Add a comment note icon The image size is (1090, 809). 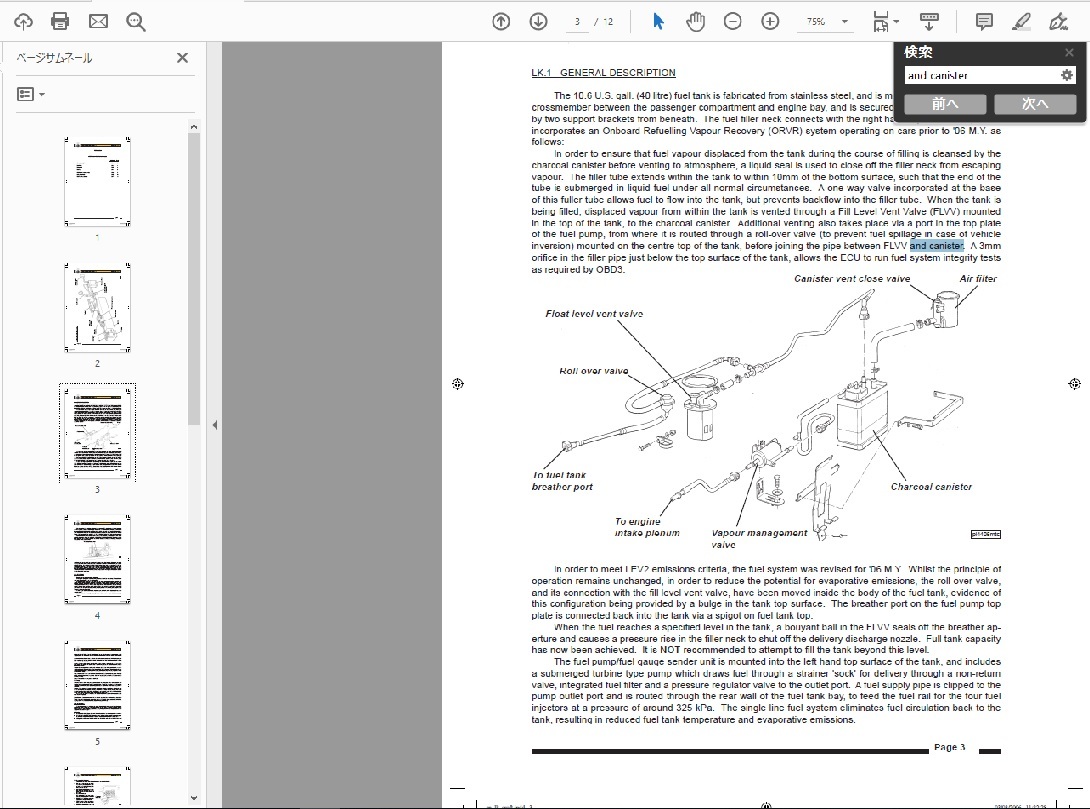(984, 22)
